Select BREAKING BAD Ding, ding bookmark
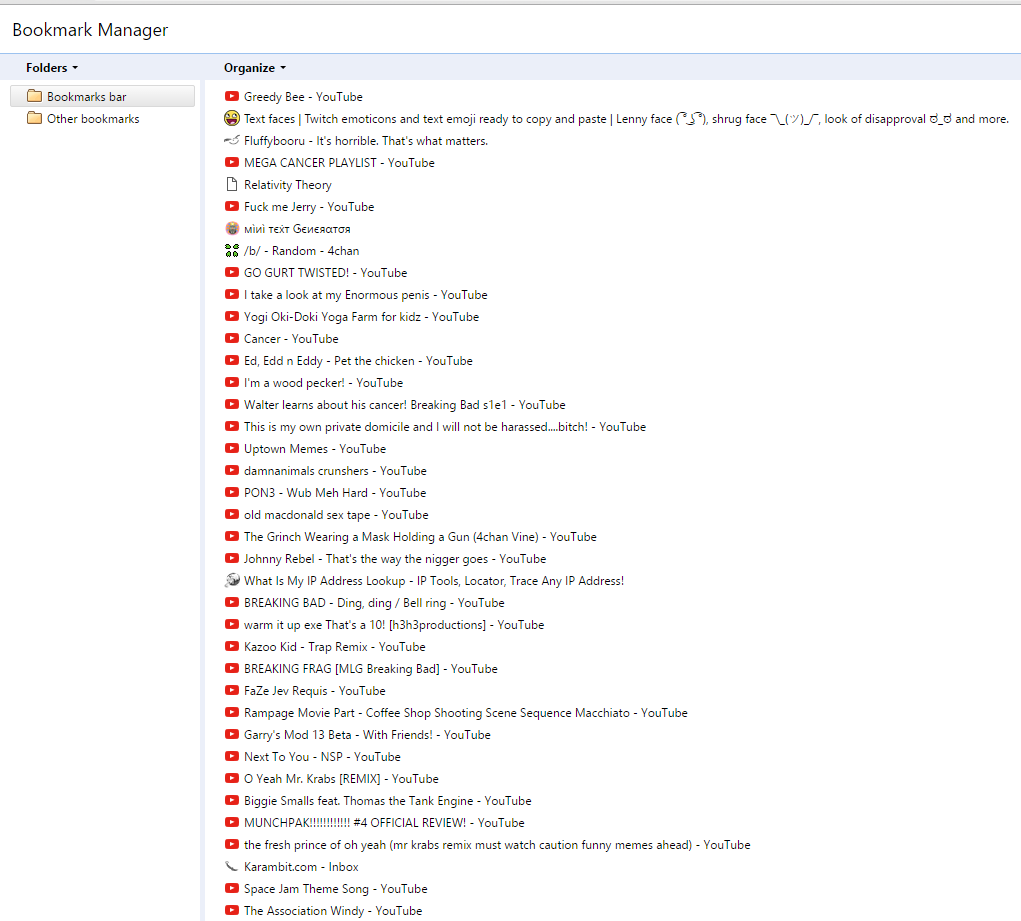 click(x=374, y=603)
